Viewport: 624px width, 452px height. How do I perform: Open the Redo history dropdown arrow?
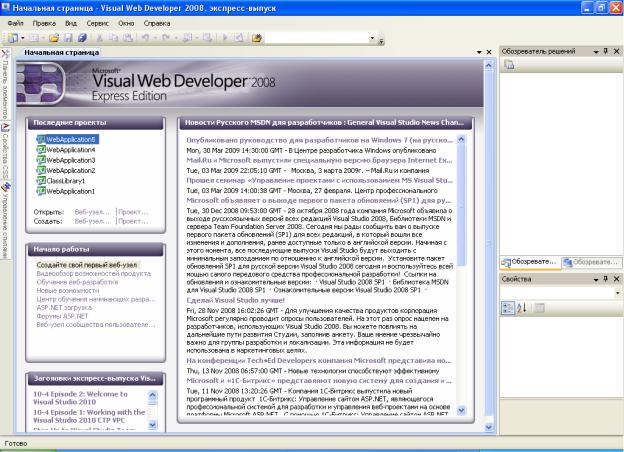pos(176,38)
